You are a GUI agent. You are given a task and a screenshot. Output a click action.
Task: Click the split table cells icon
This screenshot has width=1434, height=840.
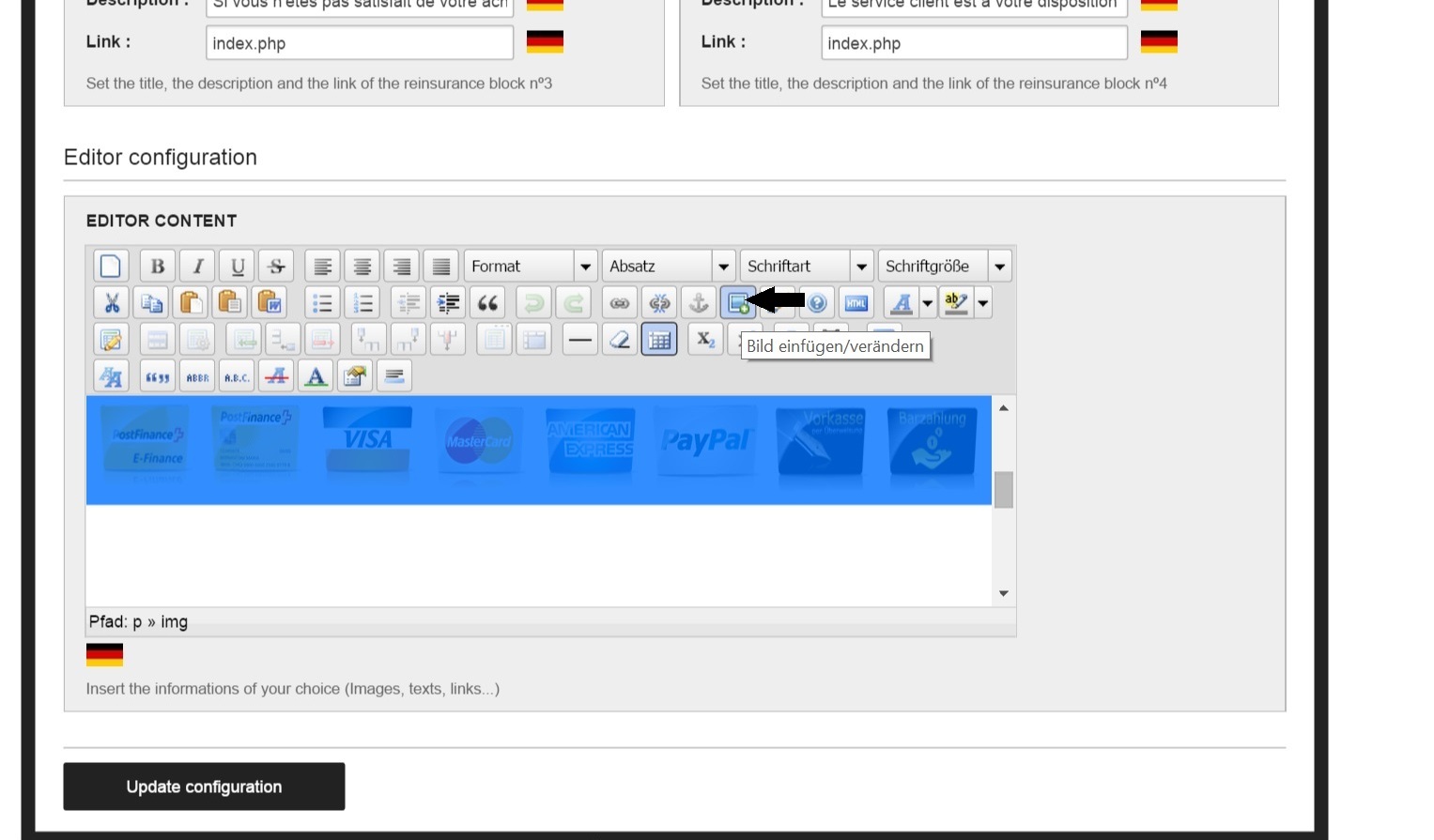tap(494, 340)
